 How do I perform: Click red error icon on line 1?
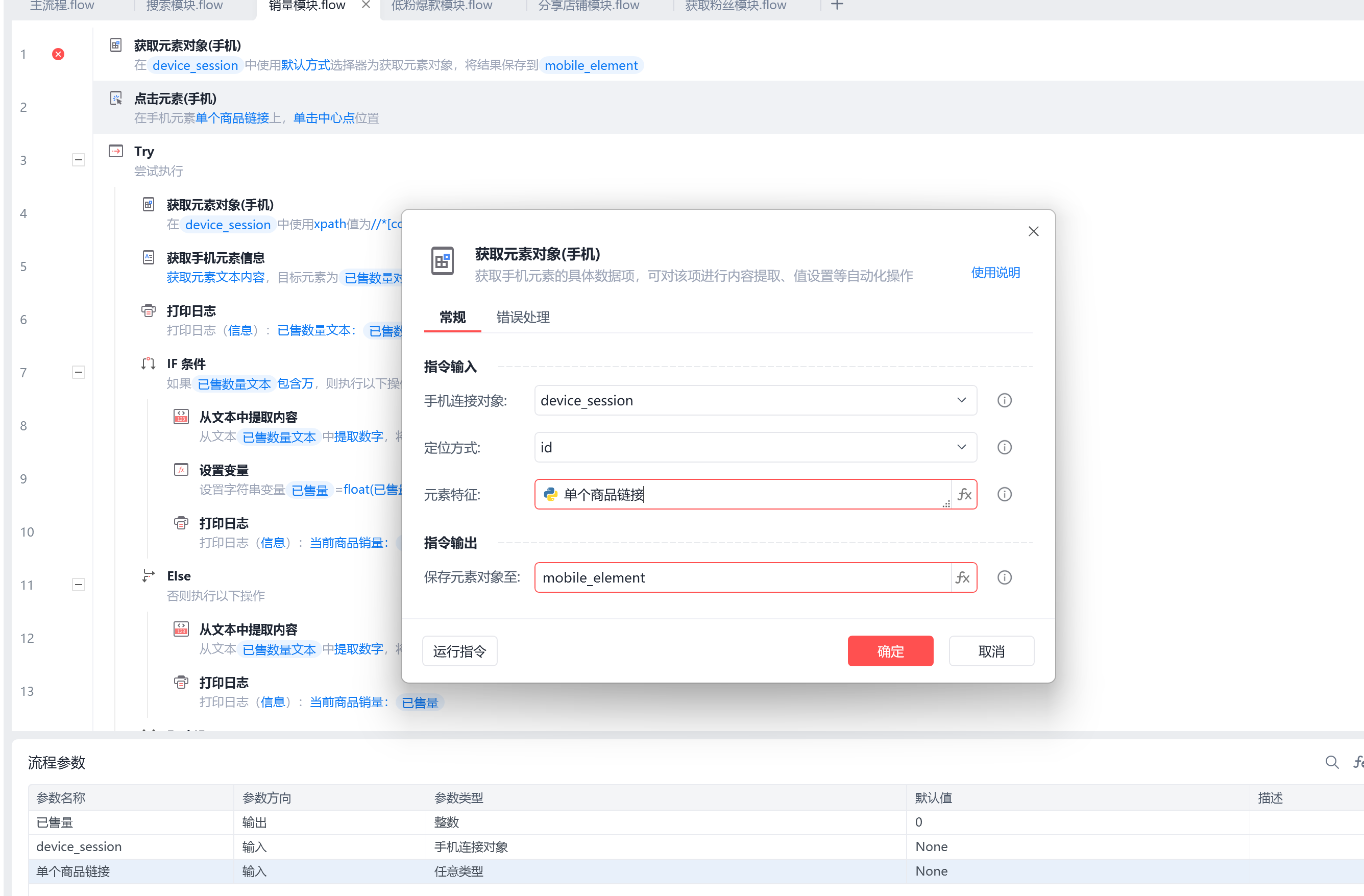(x=58, y=54)
